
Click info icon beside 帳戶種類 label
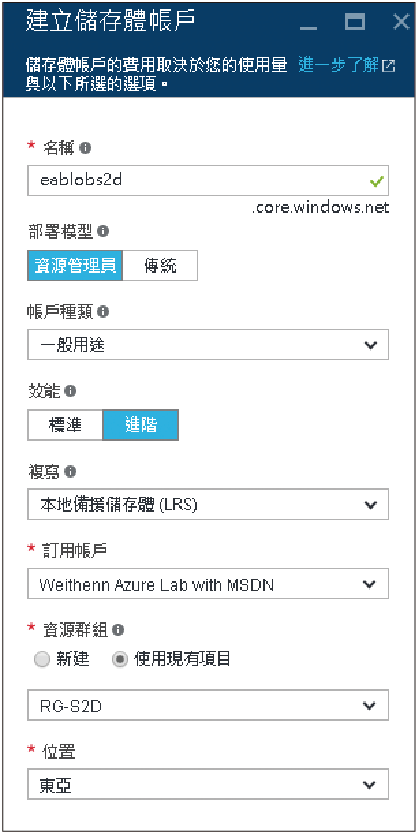[104, 312]
